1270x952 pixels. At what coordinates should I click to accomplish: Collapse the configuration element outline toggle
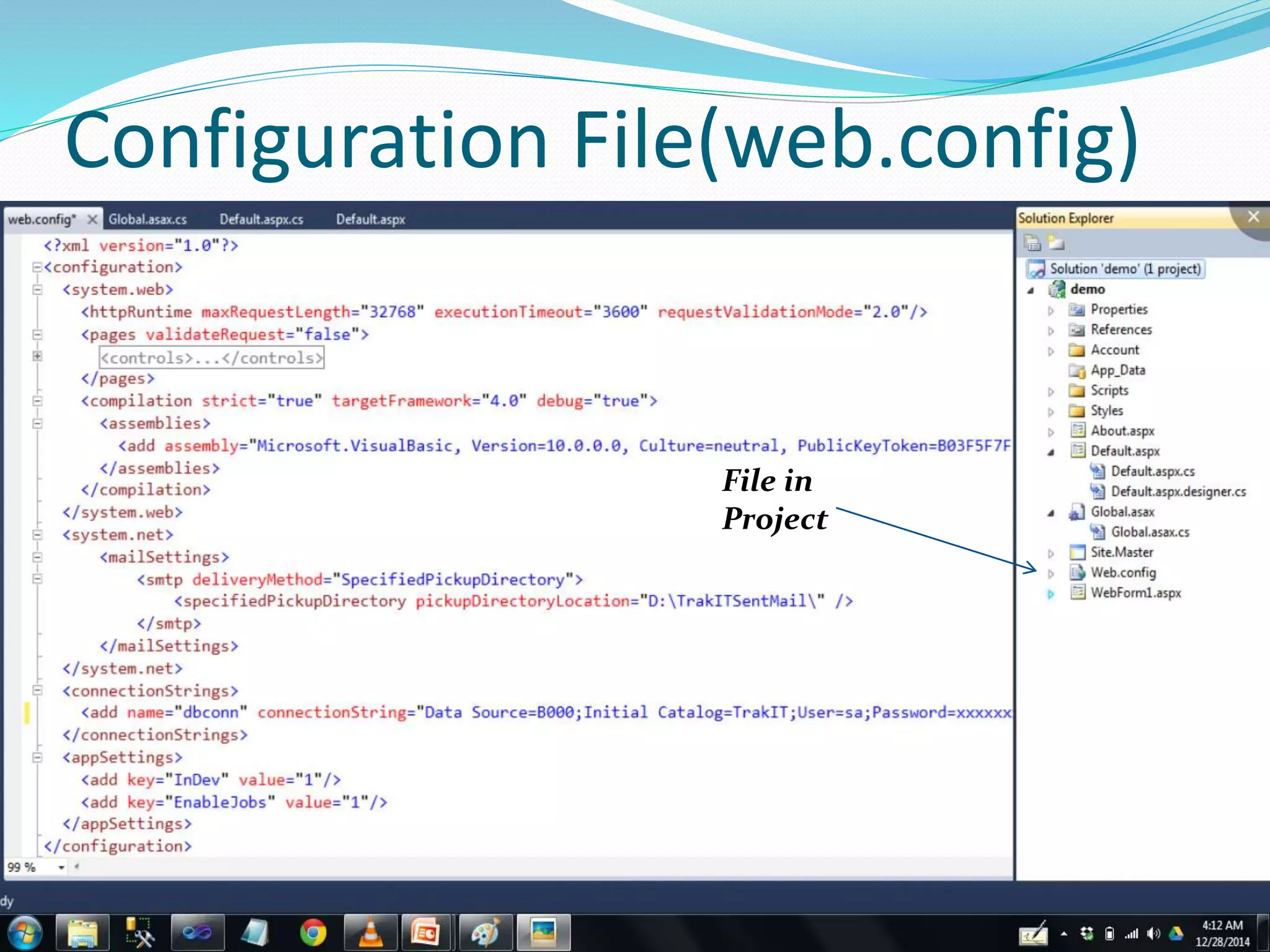(x=37, y=268)
